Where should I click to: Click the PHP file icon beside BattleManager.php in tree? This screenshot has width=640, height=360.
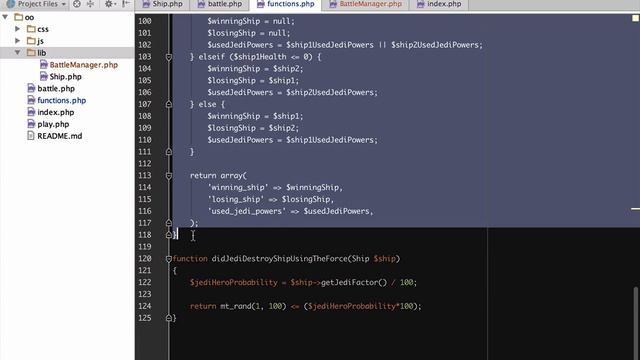43,64
